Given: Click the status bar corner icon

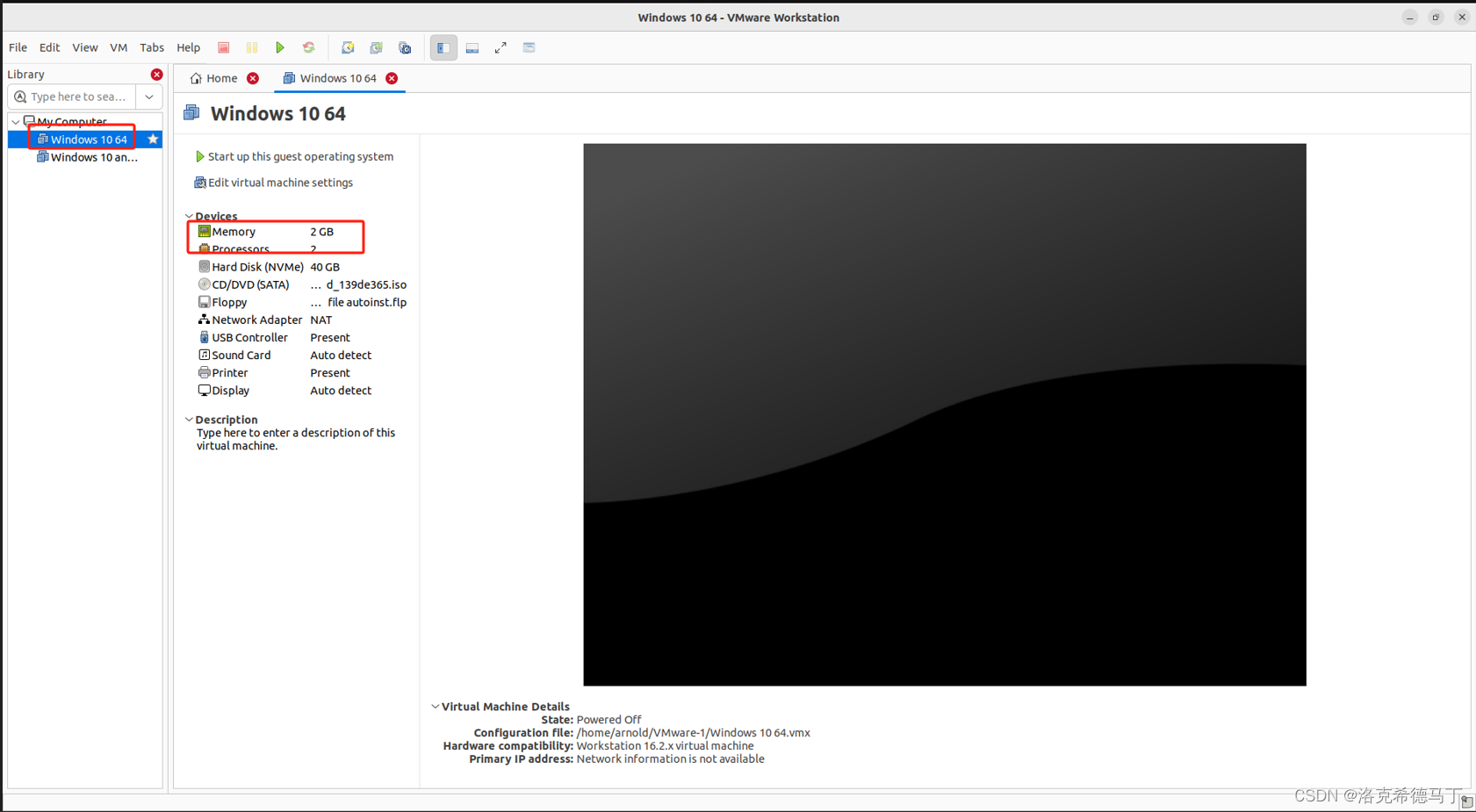Looking at the screenshot, I should point(1467,802).
